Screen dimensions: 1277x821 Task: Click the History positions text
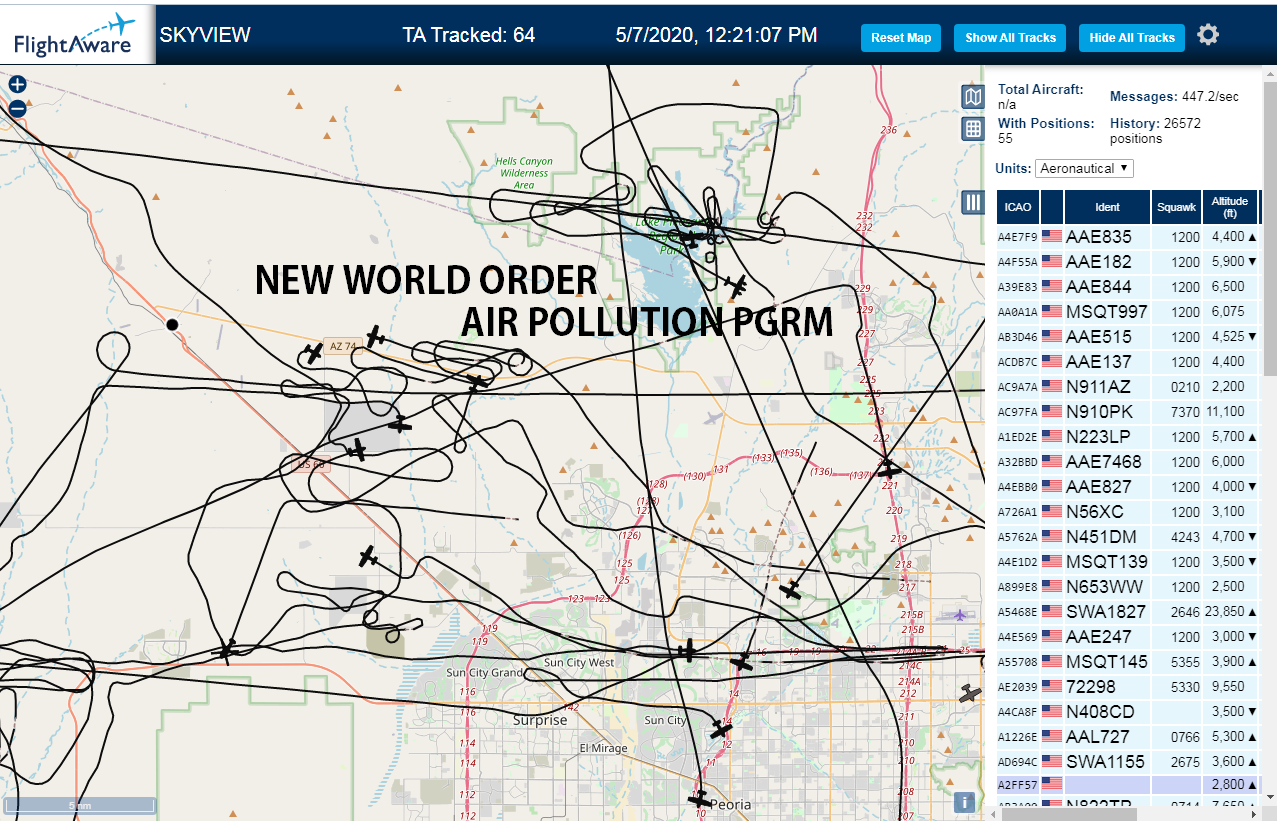1155,130
